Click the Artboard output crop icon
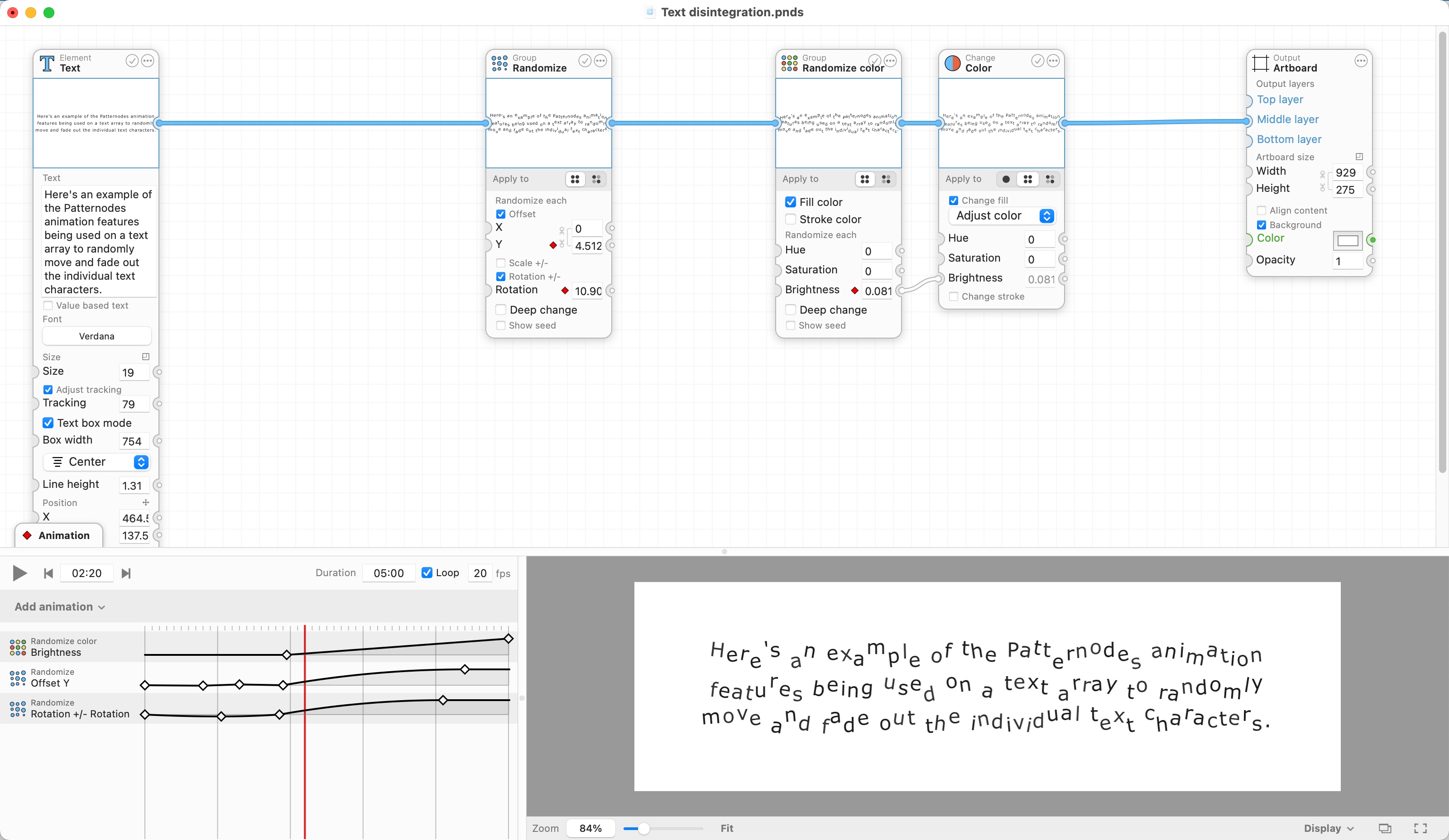Screen dimensions: 1449x840 coord(1261,63)
